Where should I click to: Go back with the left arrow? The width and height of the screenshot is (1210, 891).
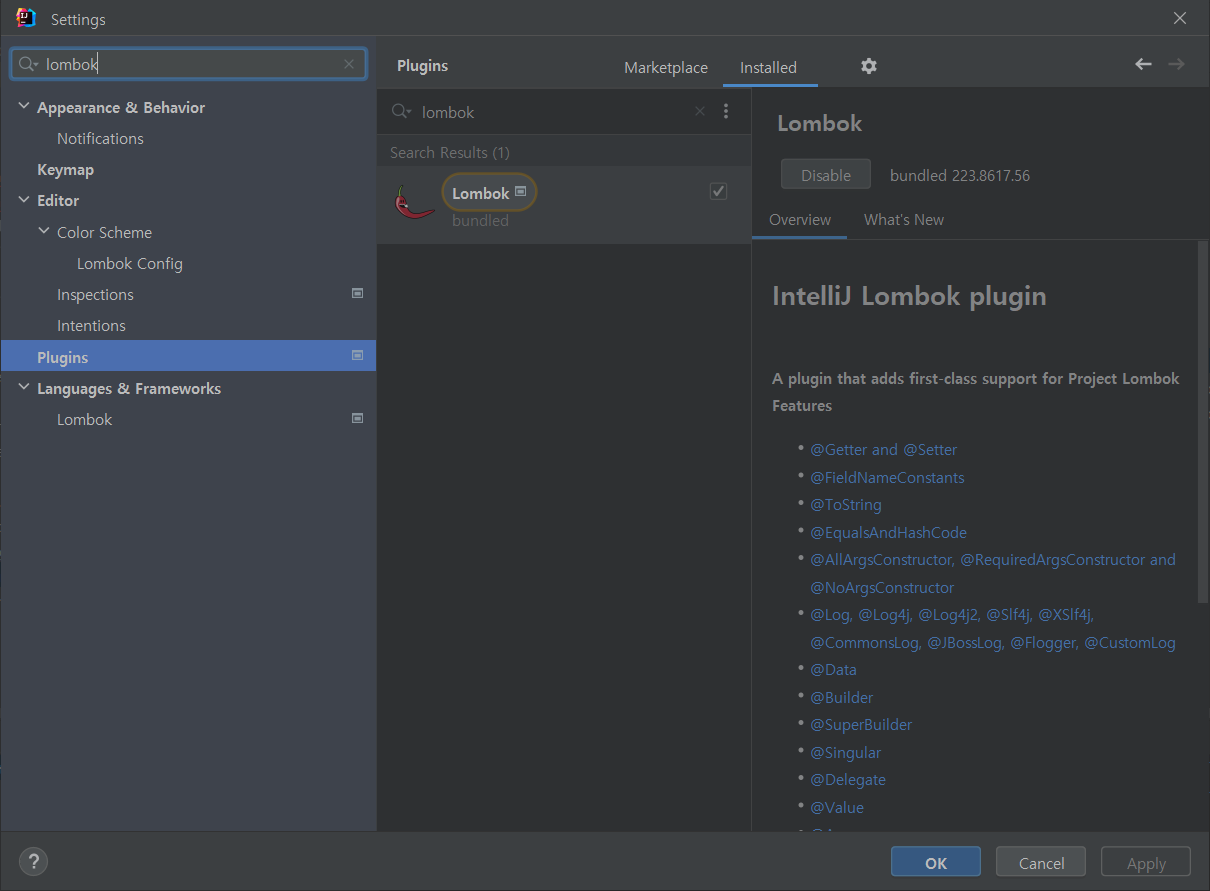tap(1143, 64)
